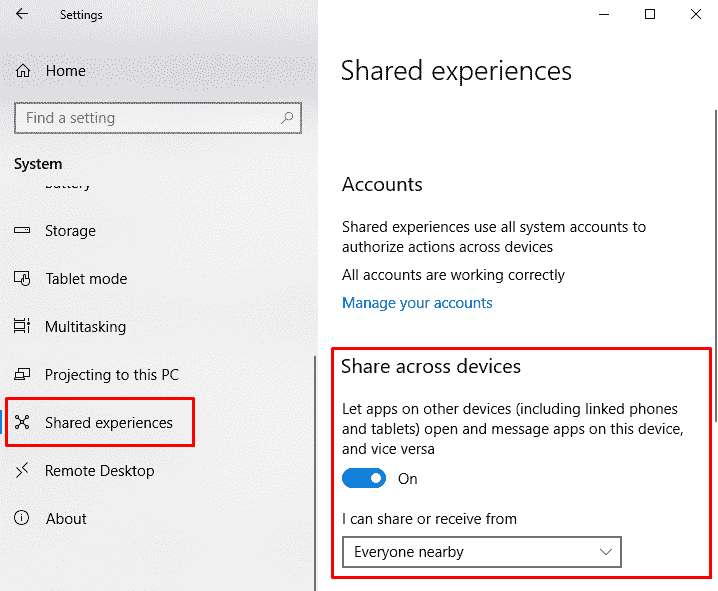Click the 'Shared experiences' page title

pos(456,71)
